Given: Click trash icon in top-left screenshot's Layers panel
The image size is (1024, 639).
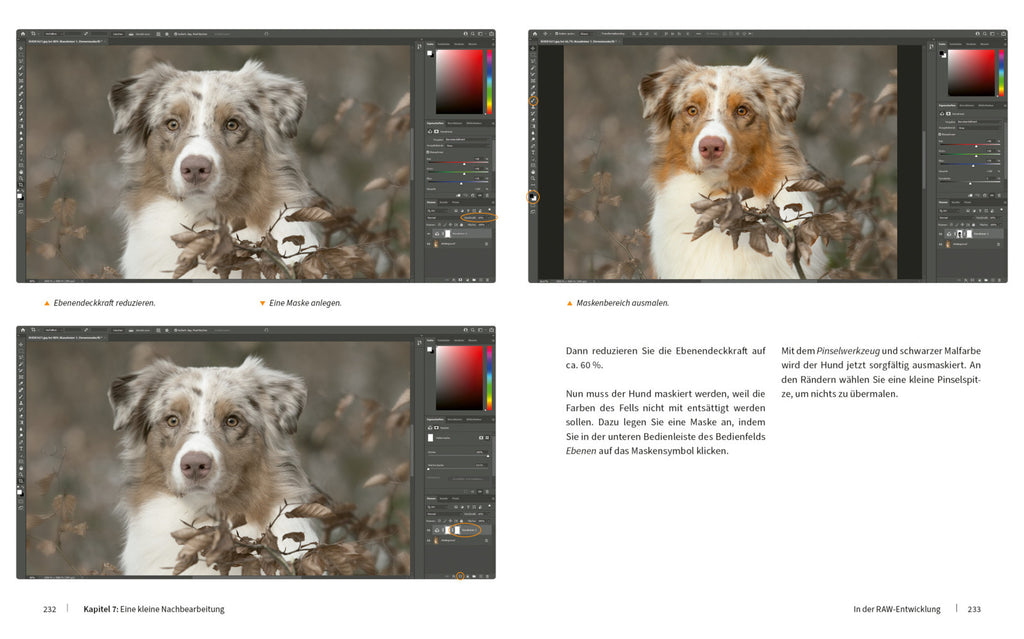Looking at the screenshot, I should pos(489,281).
